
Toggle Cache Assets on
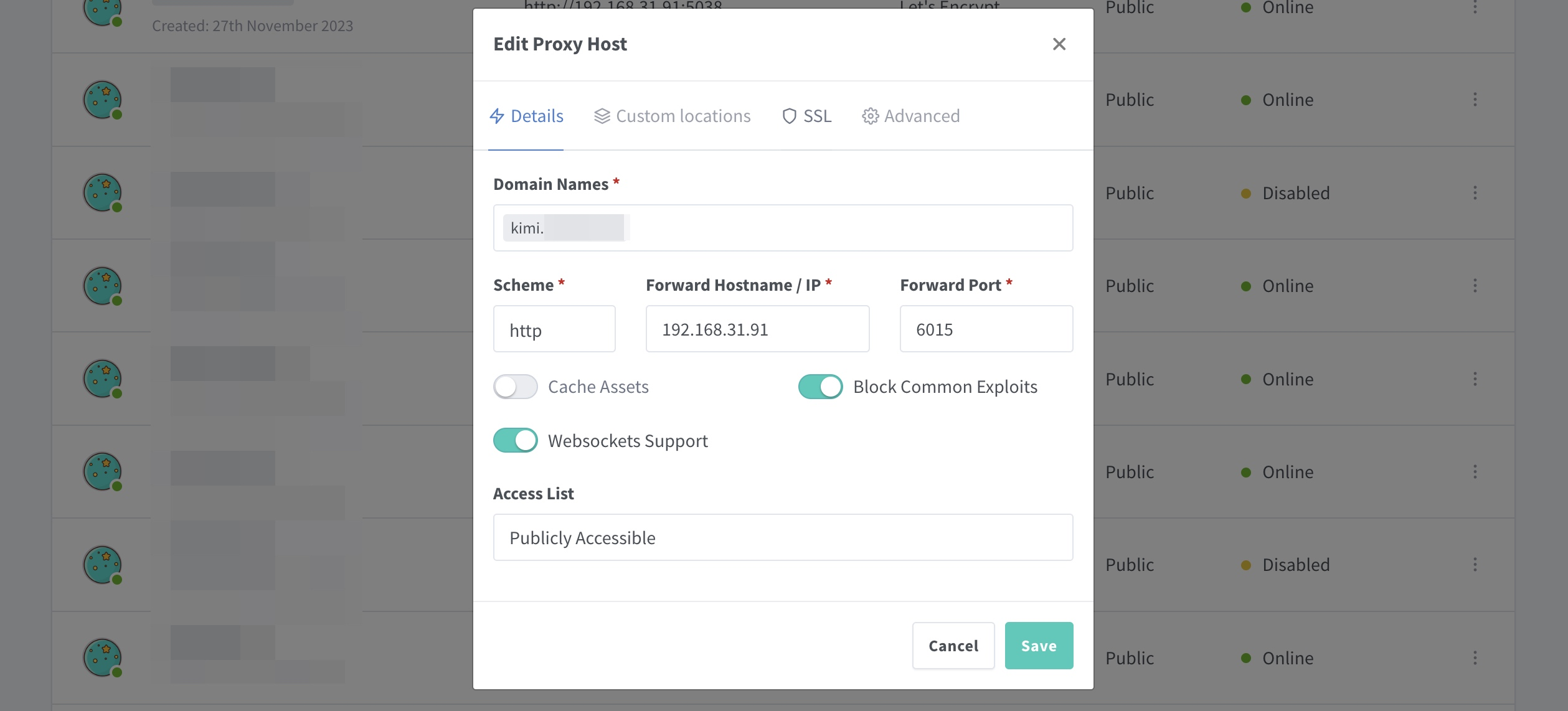pos(516,387)
